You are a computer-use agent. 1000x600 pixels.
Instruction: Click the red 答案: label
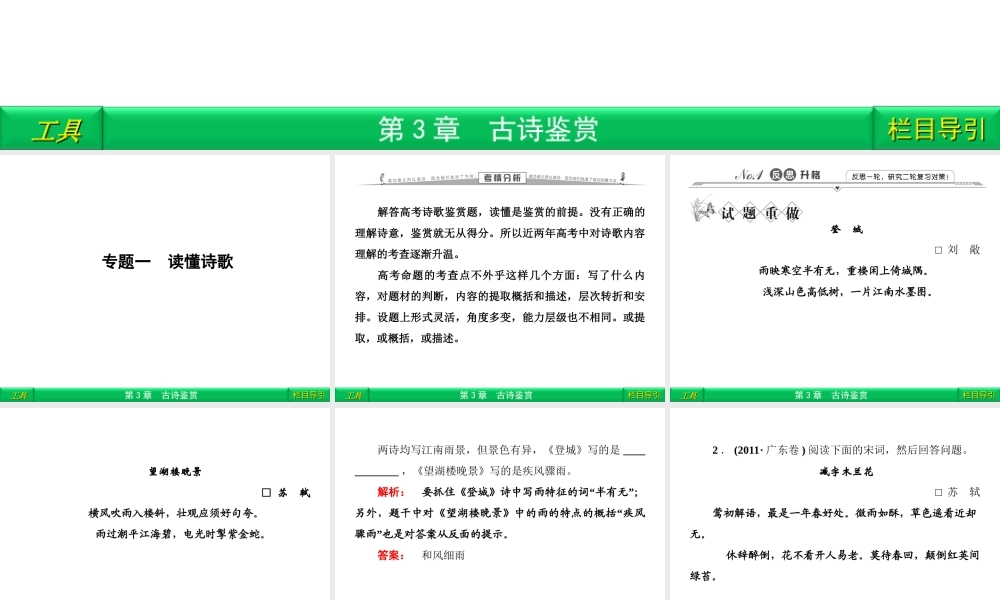391,555
